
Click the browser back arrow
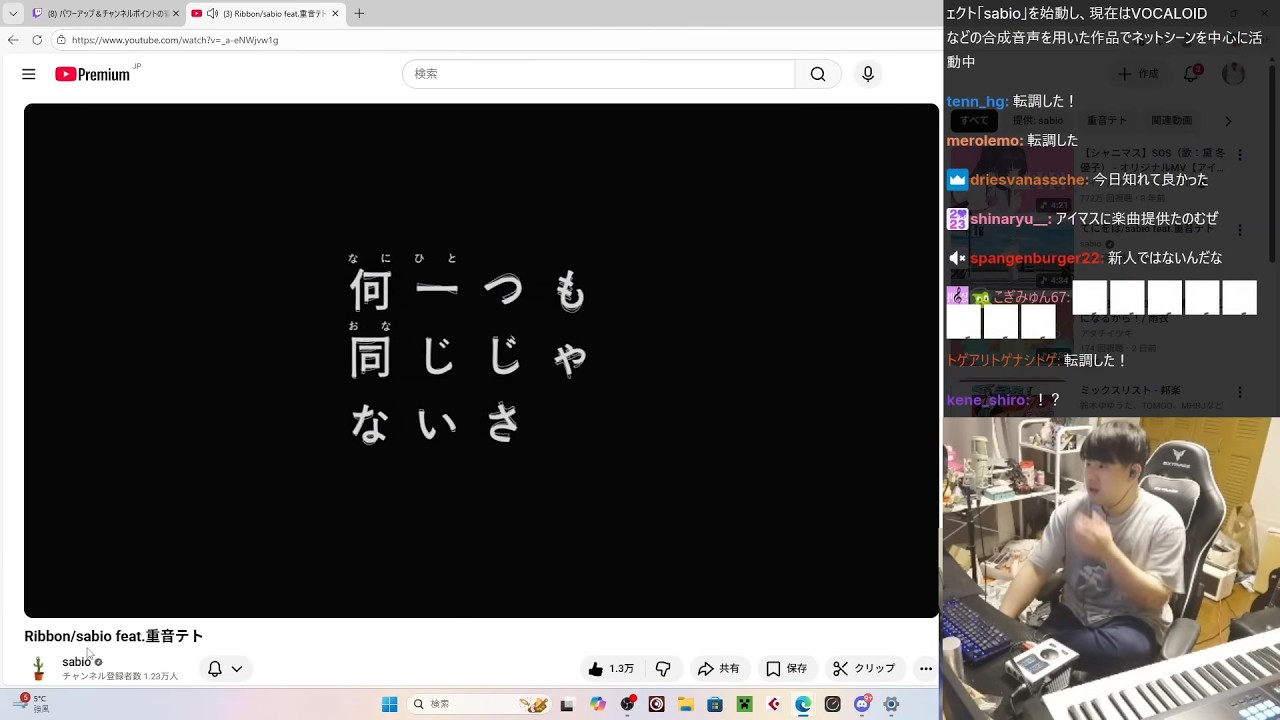(x=13, y=40)
